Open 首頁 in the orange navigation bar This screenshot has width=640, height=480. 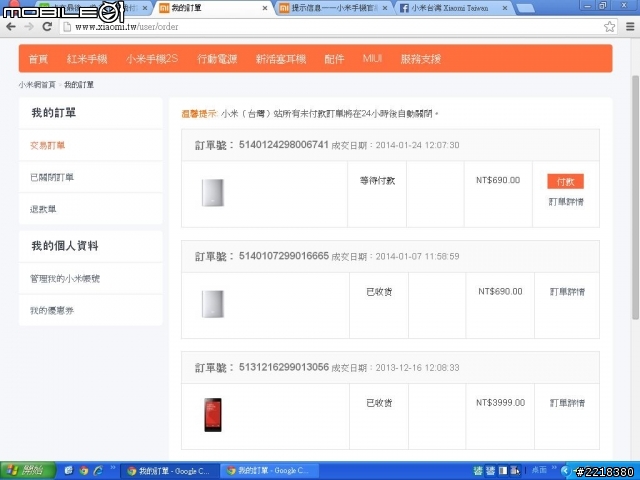(x=38, y=59)
